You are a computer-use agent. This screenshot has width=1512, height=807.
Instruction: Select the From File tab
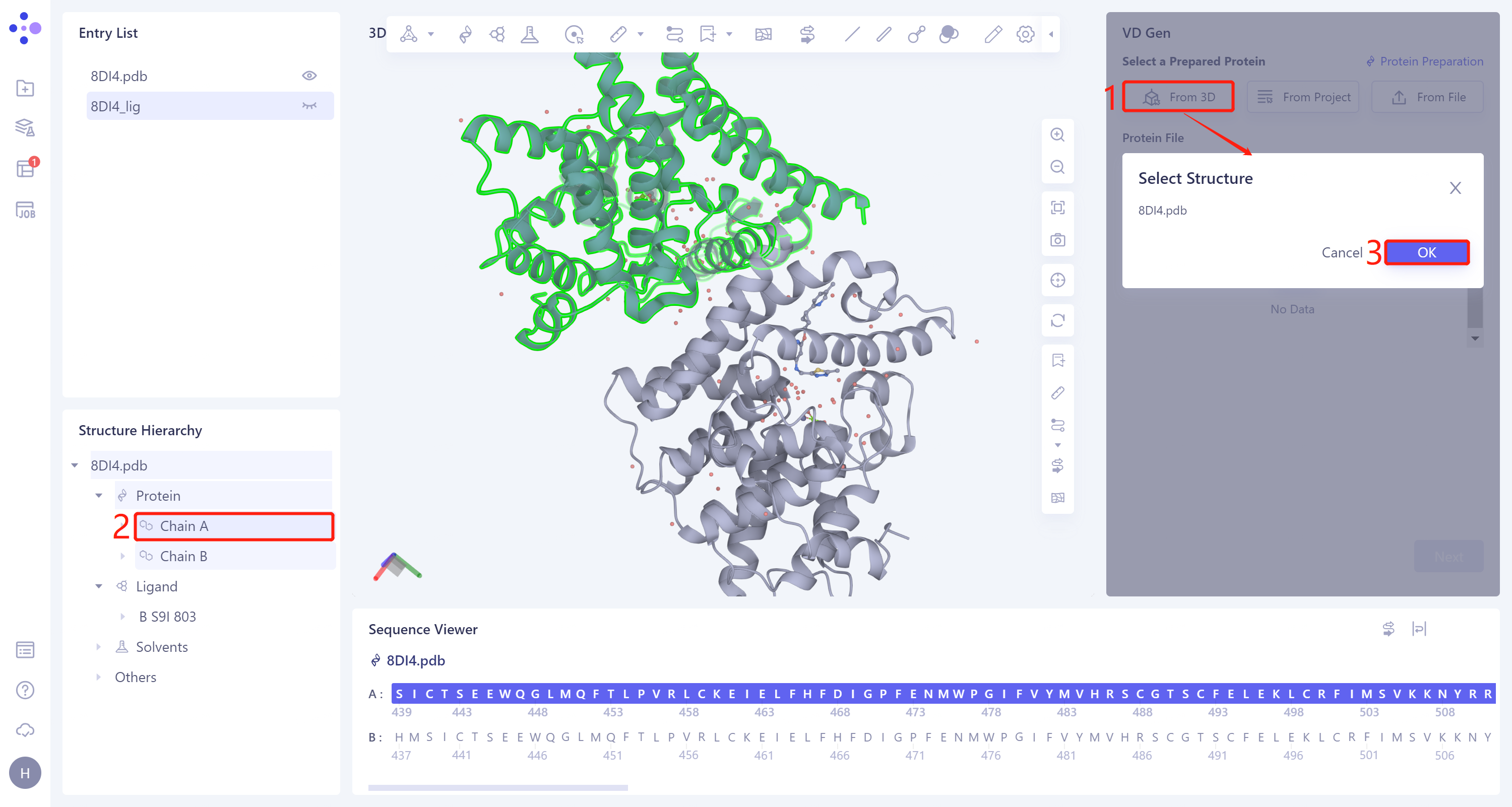[x=1427, y=97]
